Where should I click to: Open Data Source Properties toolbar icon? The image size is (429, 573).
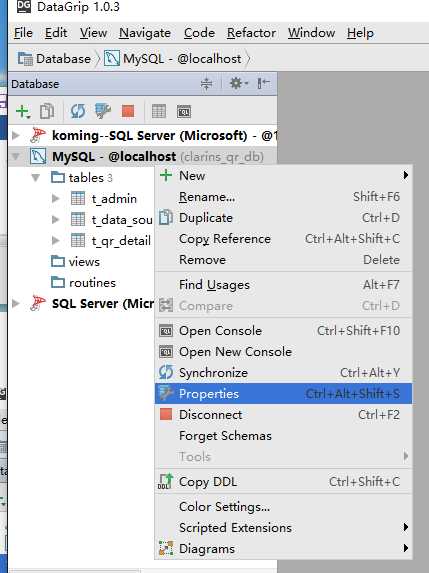[103, 111]
